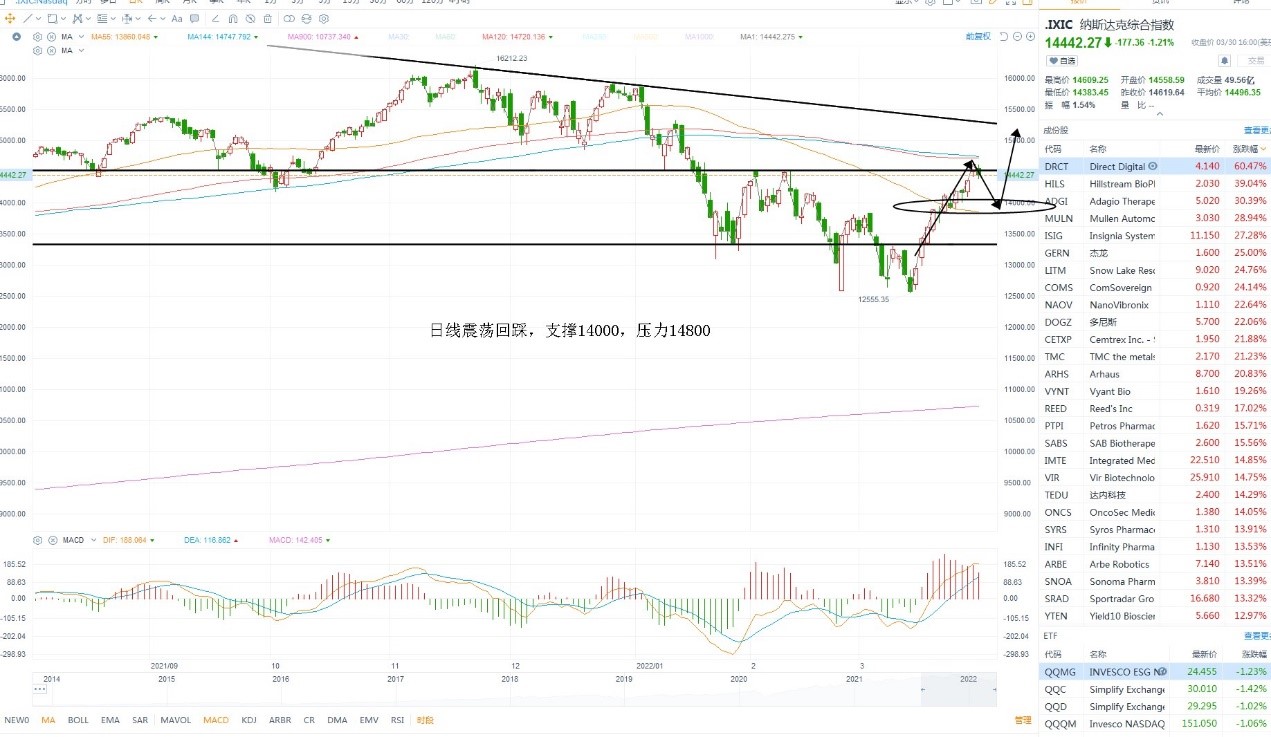Open MULN Mullen Automotive row
Screen dimensions: 1271x737
coord(1155,218)
